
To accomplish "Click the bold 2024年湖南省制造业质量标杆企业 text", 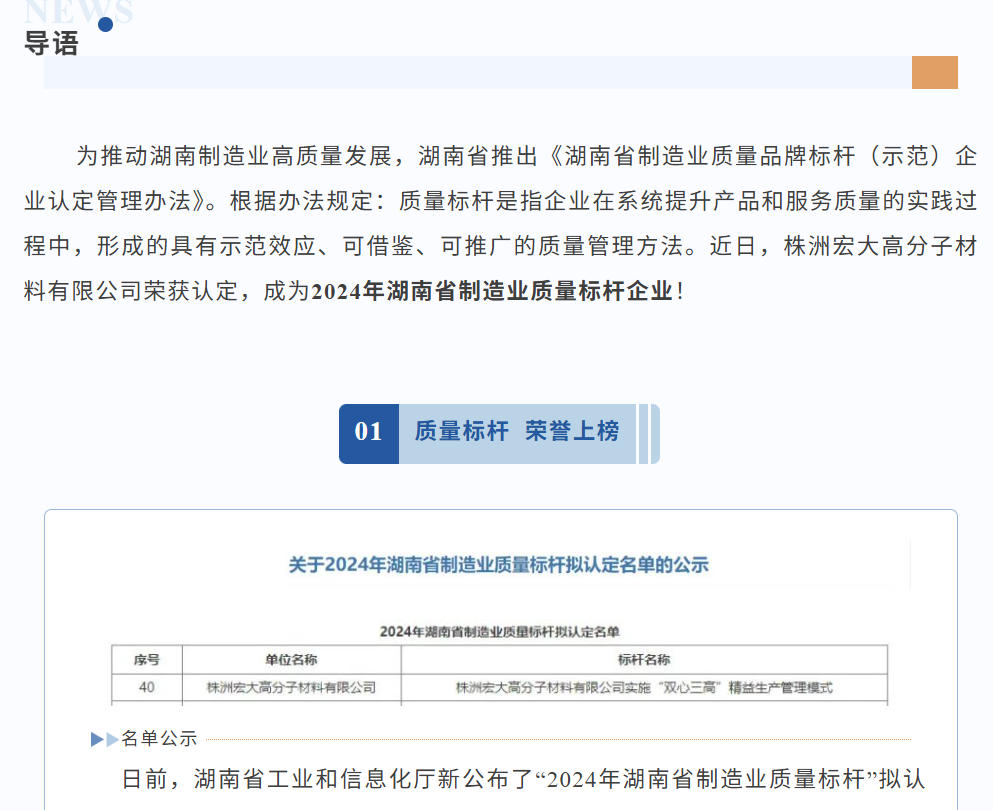I will 492,291.
